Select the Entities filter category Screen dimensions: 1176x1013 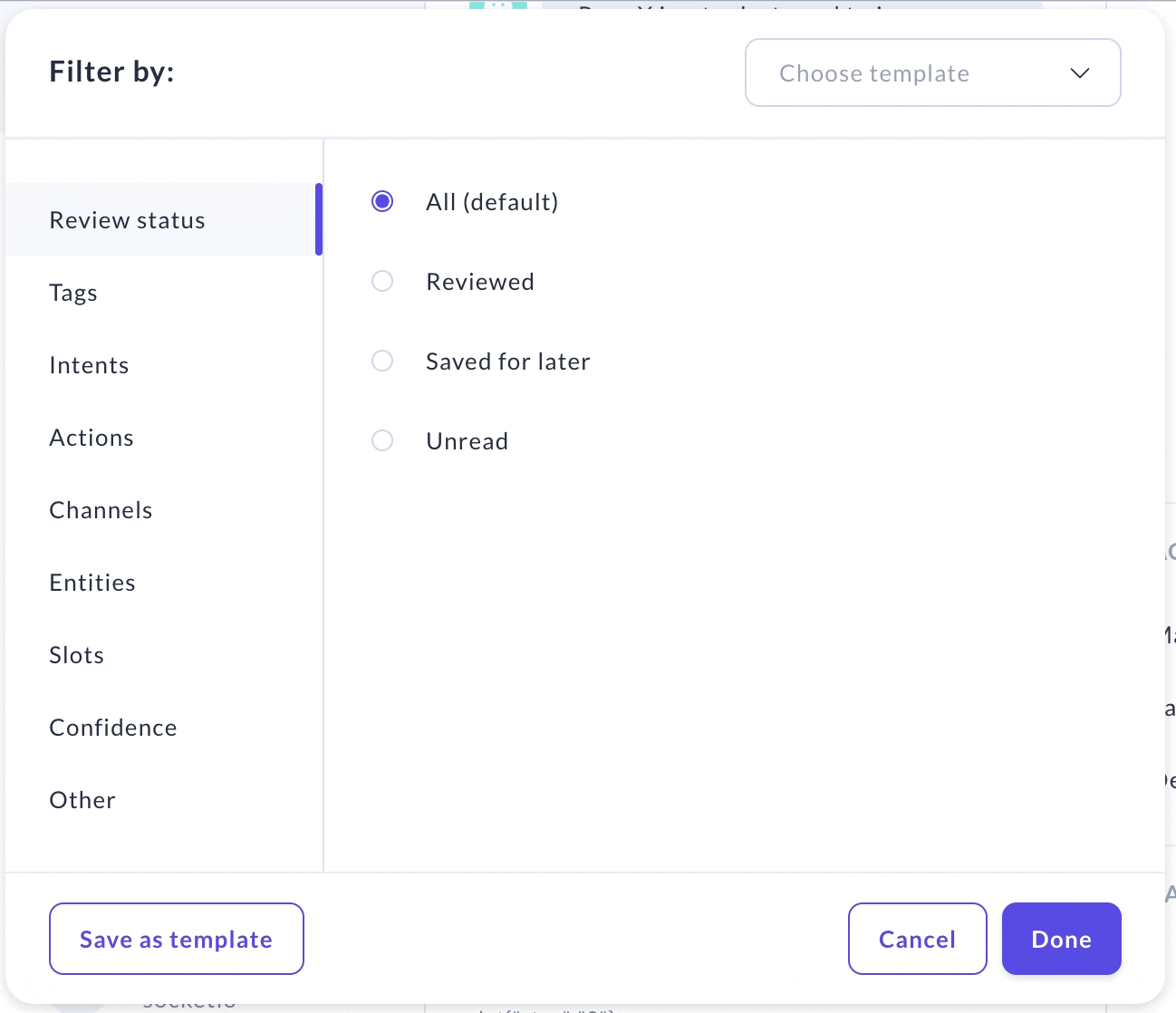point(92,582)
